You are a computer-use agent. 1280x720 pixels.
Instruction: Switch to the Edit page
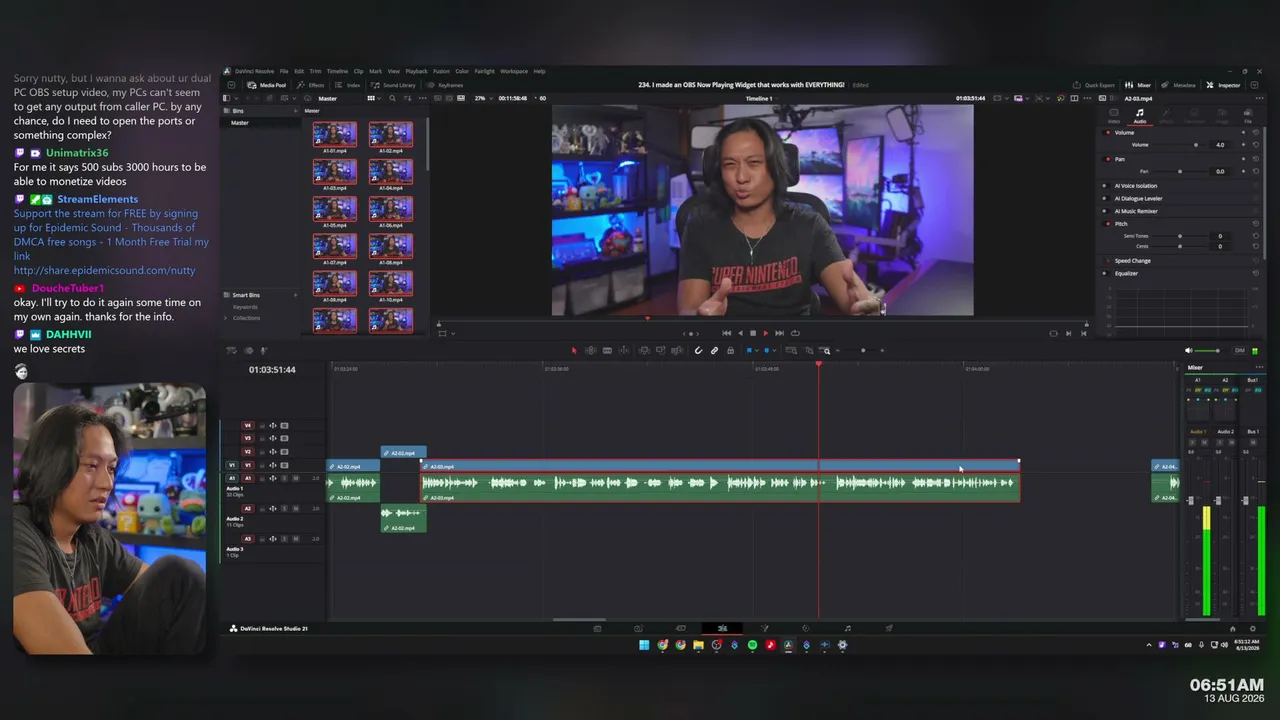pyautogui.click(x=722, y=628)
